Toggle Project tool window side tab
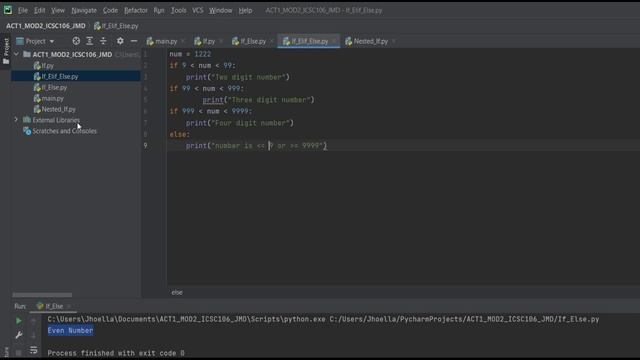640x360 pixels. (6, 51)
